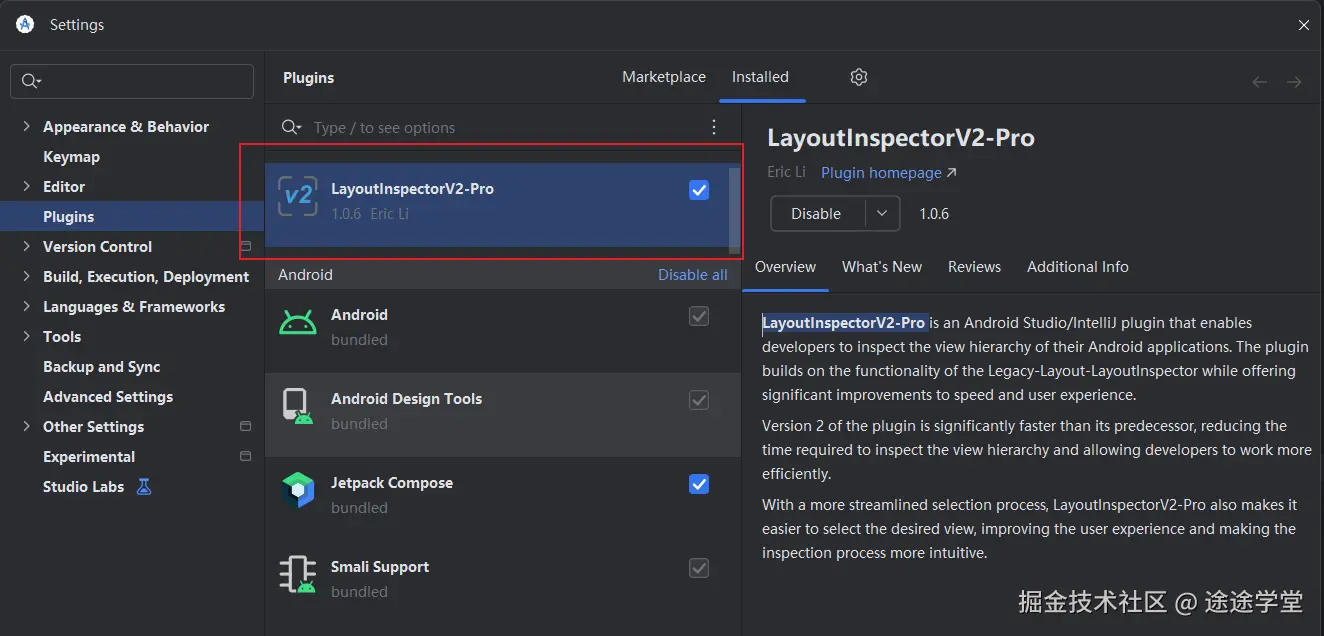This screenshot has width=1324, height=636.
Task: Toggle the Jetpack Compose plugin checkbox
Action: click(x=699, y=484)
